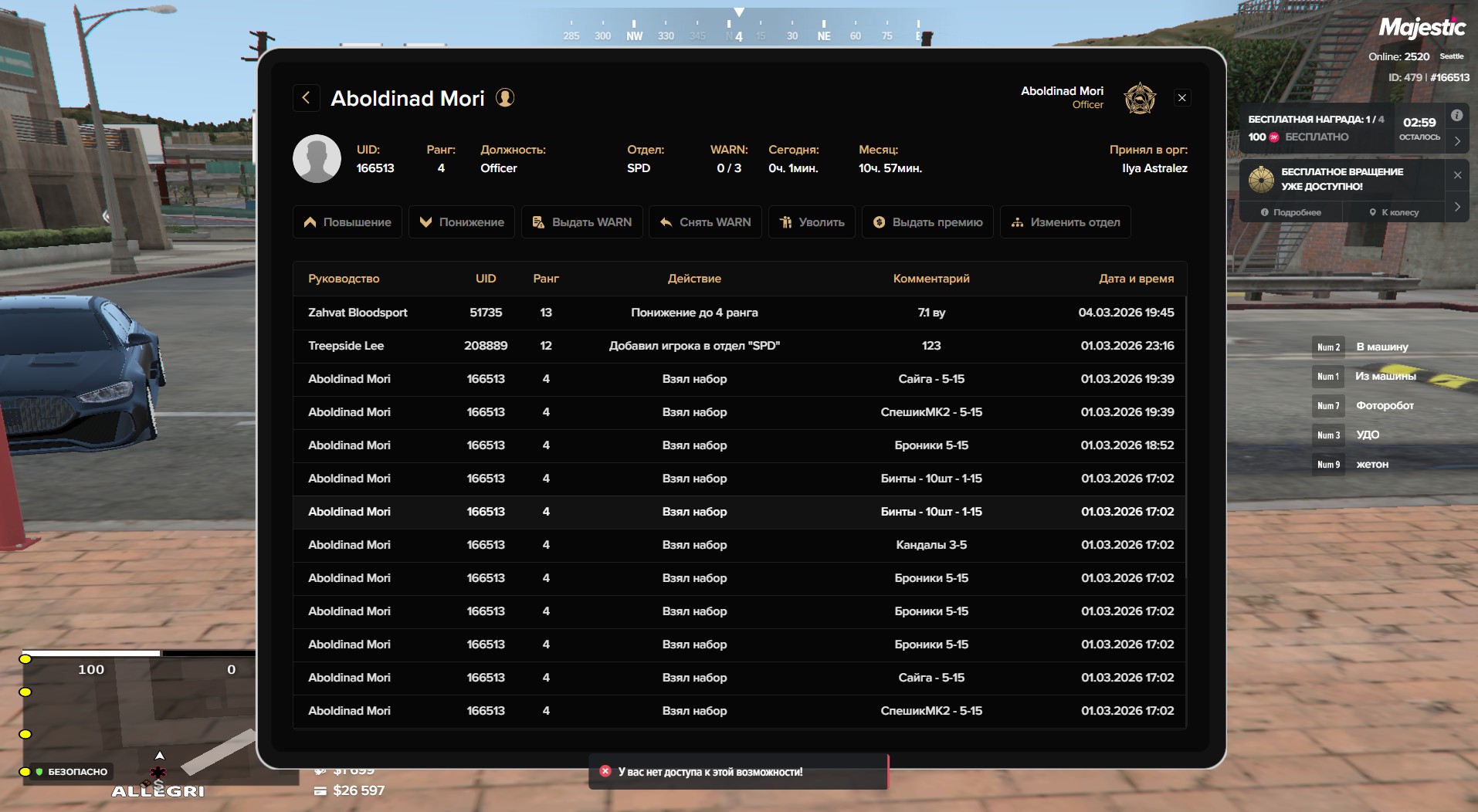
Task: Expand the free spin panel arrow
Action: click(x=1457, y=207)
